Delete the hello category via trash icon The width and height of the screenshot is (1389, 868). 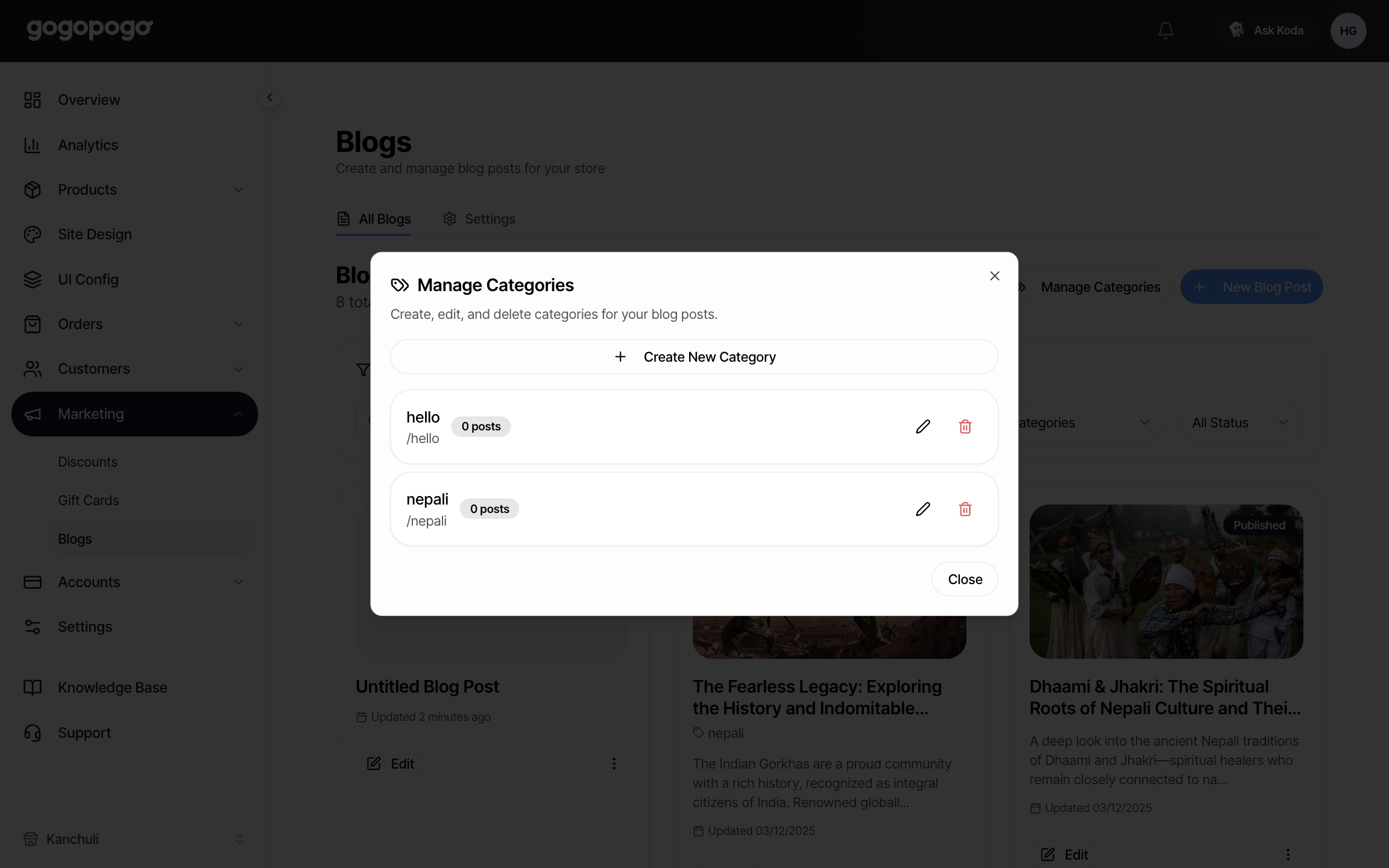click(965, 427)
